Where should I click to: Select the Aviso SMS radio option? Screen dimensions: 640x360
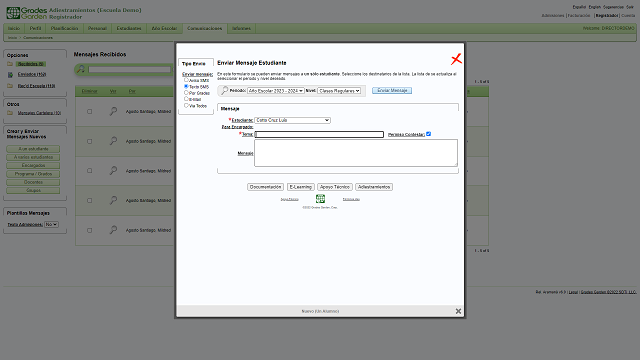pyautogui.click(x=186, y=80)
